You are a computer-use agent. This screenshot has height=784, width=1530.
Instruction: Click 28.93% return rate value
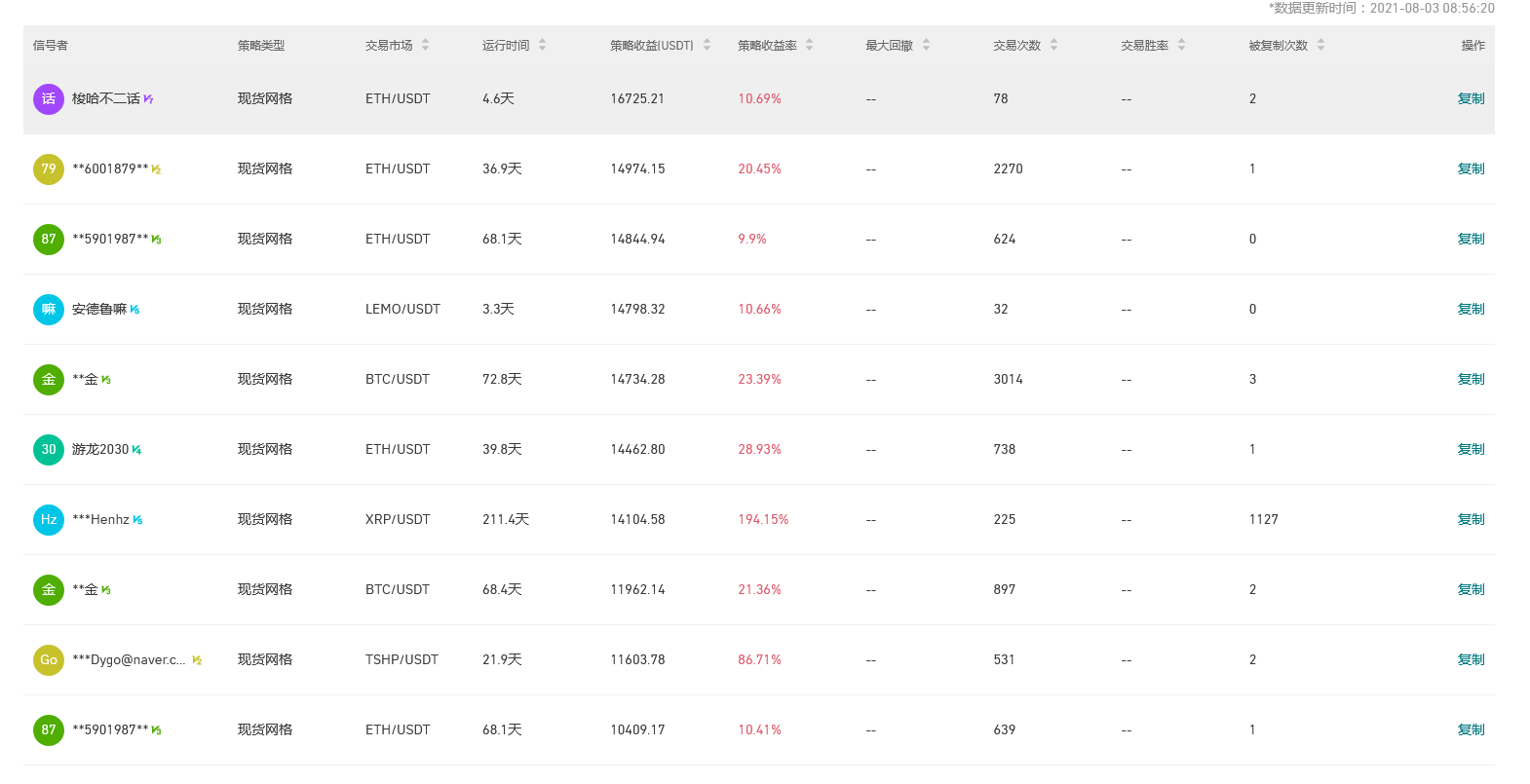pos(759,450)
